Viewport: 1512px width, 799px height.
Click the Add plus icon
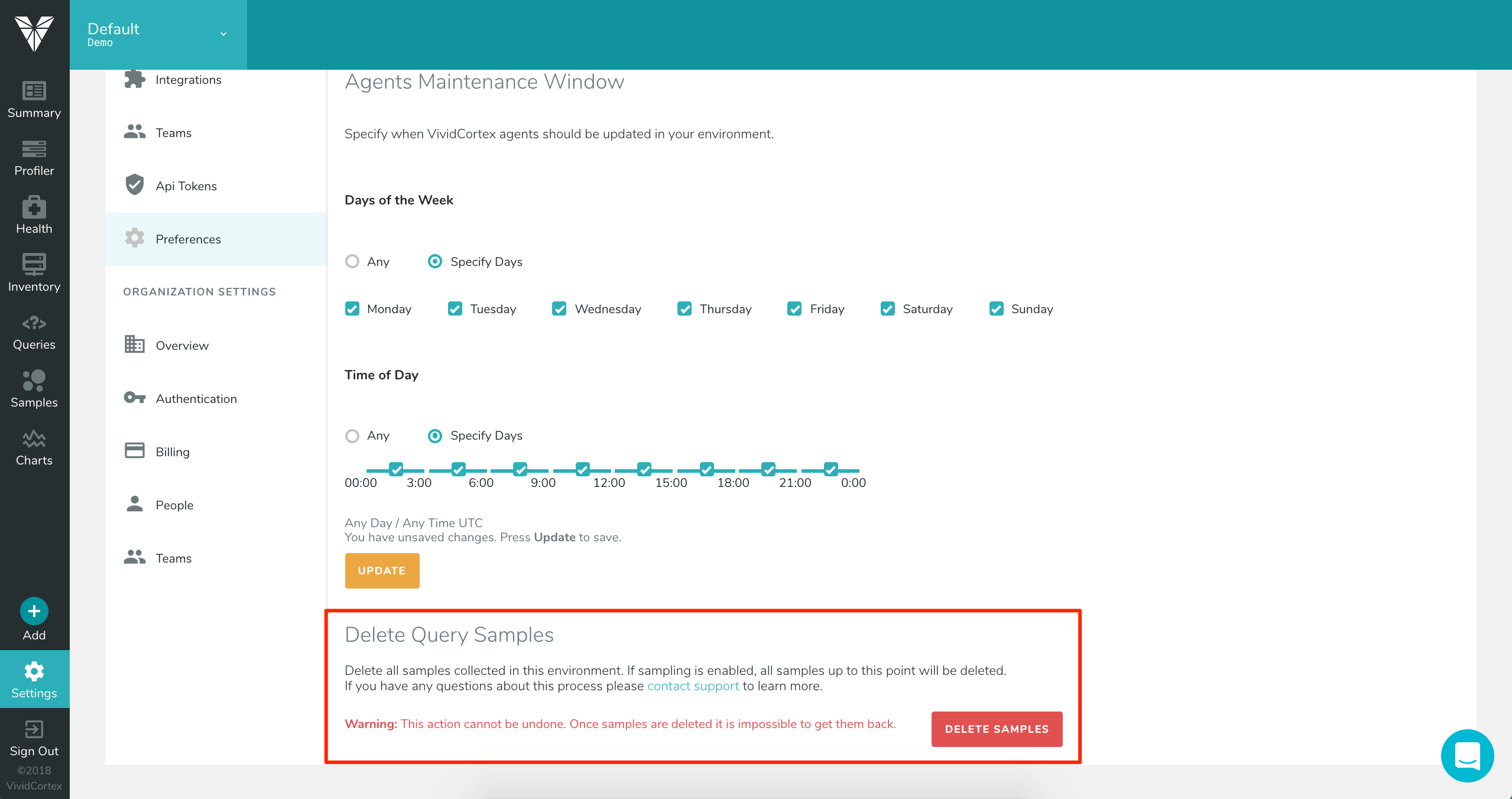tap(34, 611)
